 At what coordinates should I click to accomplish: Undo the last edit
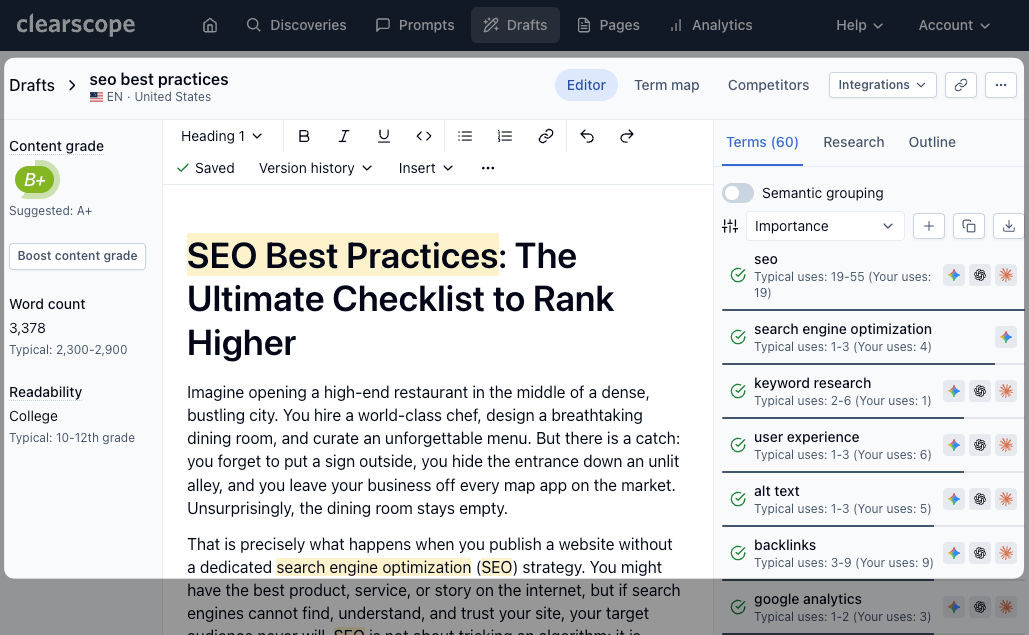[x=587, y=136]
